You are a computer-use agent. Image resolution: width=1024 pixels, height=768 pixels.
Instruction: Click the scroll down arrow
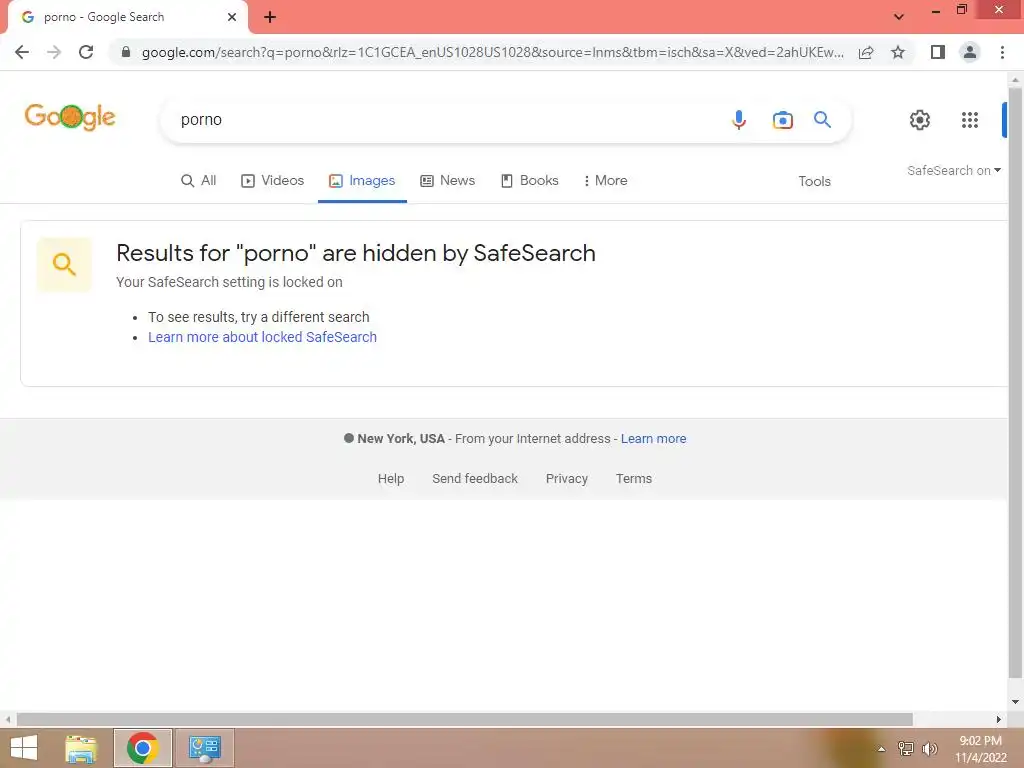point(1015,702)
